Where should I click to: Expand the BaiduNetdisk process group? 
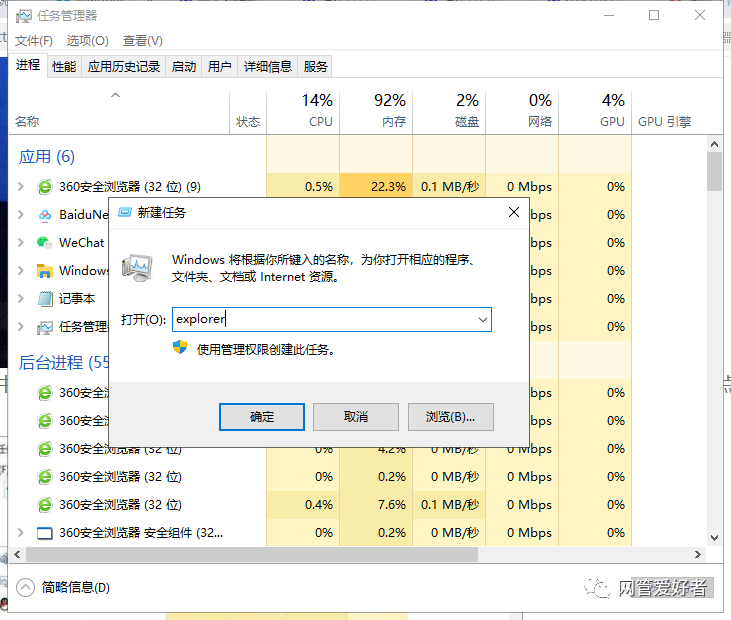(21, 215)
